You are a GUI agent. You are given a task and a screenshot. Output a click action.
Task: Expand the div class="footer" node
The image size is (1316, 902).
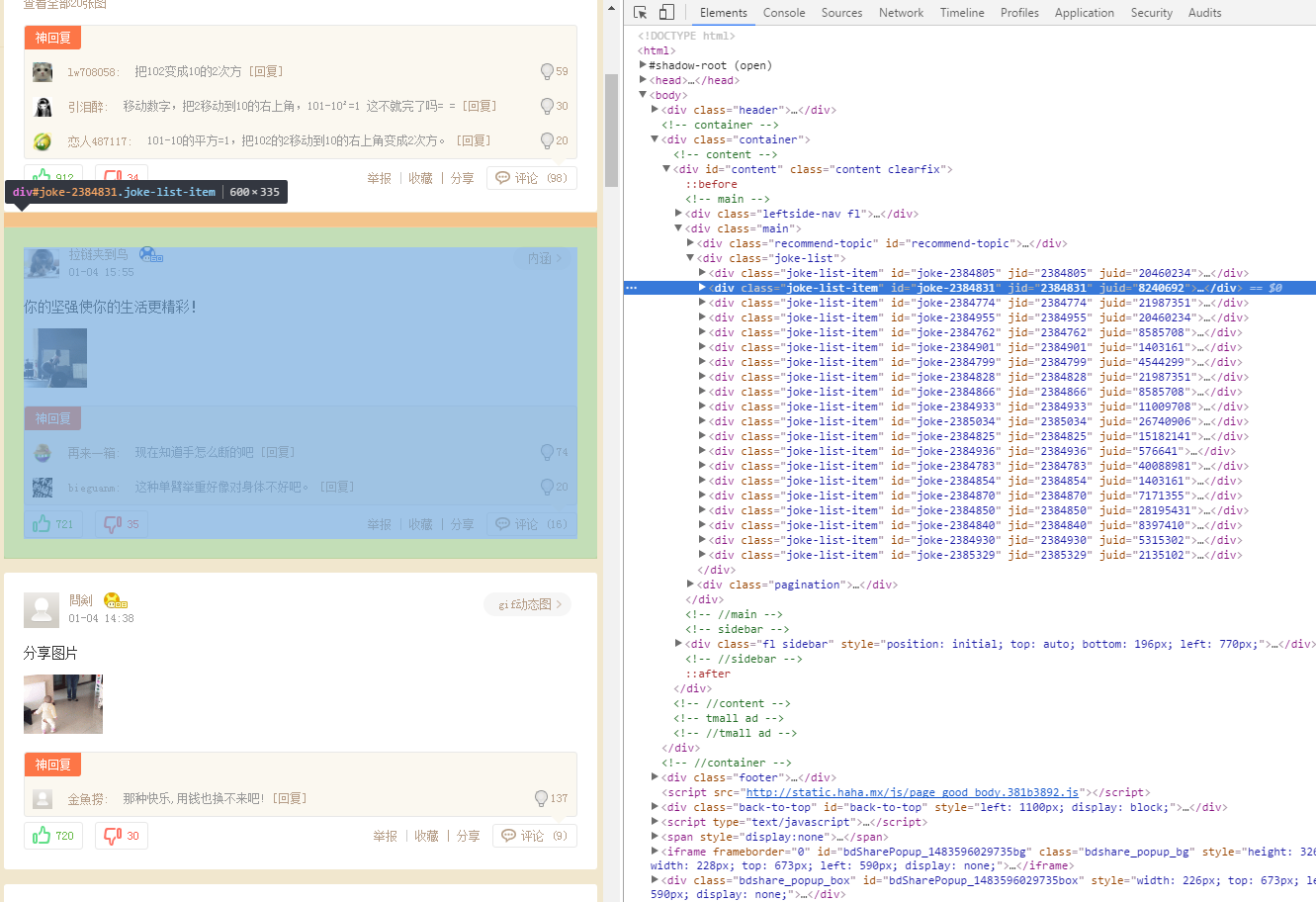point(655,777)
